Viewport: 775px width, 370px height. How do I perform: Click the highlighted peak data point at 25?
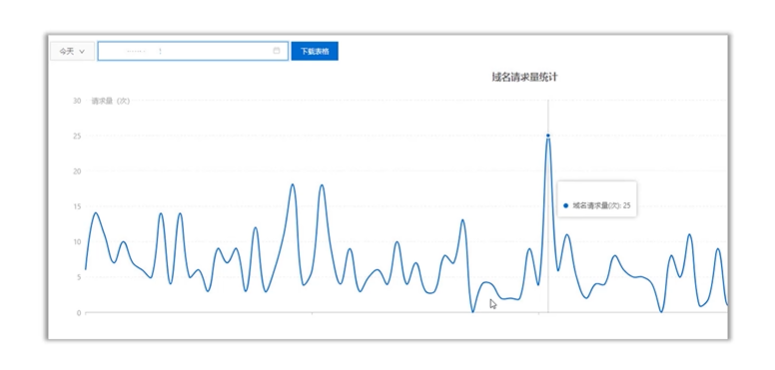point(548,135)
